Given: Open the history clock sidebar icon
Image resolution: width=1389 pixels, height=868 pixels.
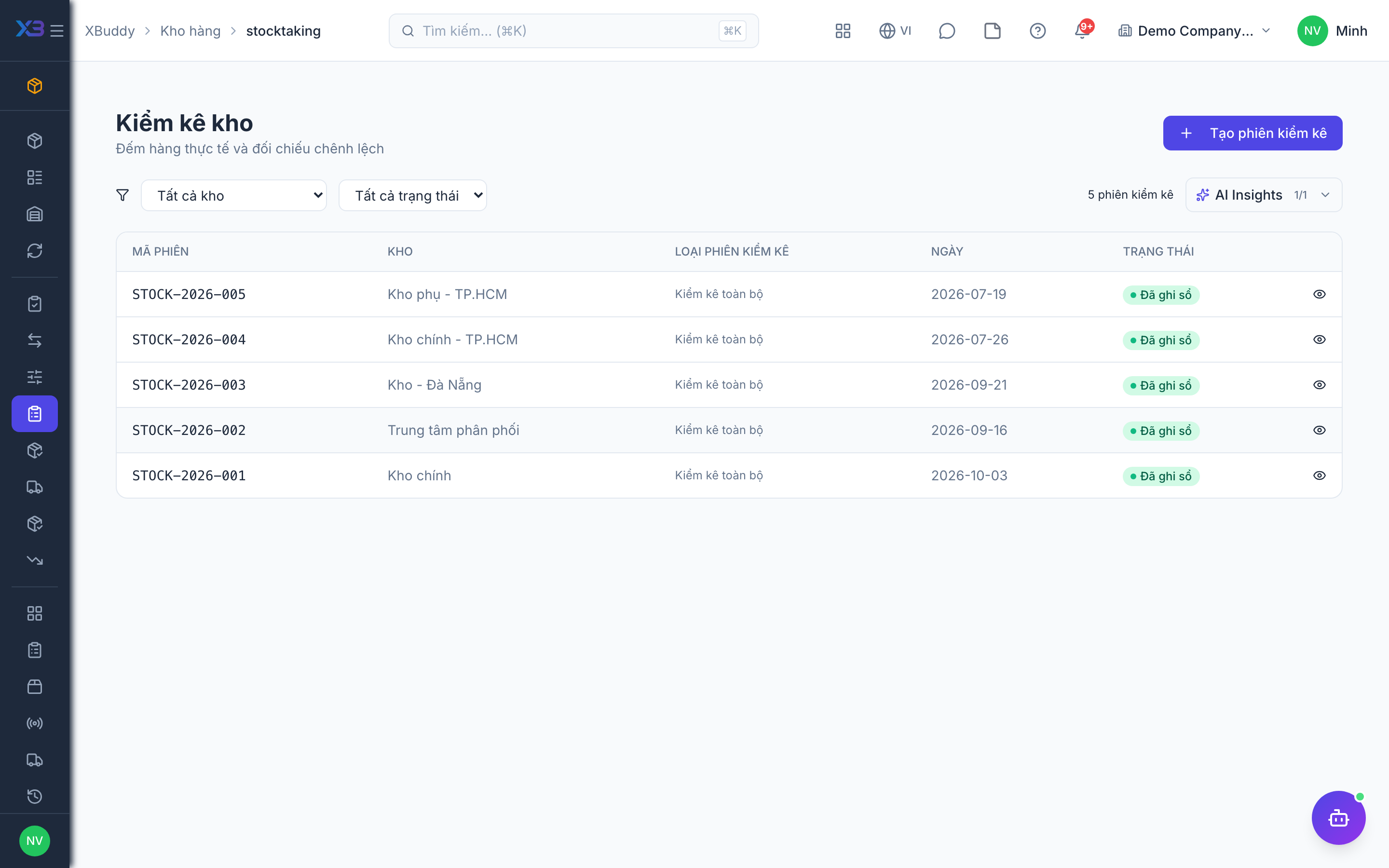Looking at the screenshot, I should [34, 796].
